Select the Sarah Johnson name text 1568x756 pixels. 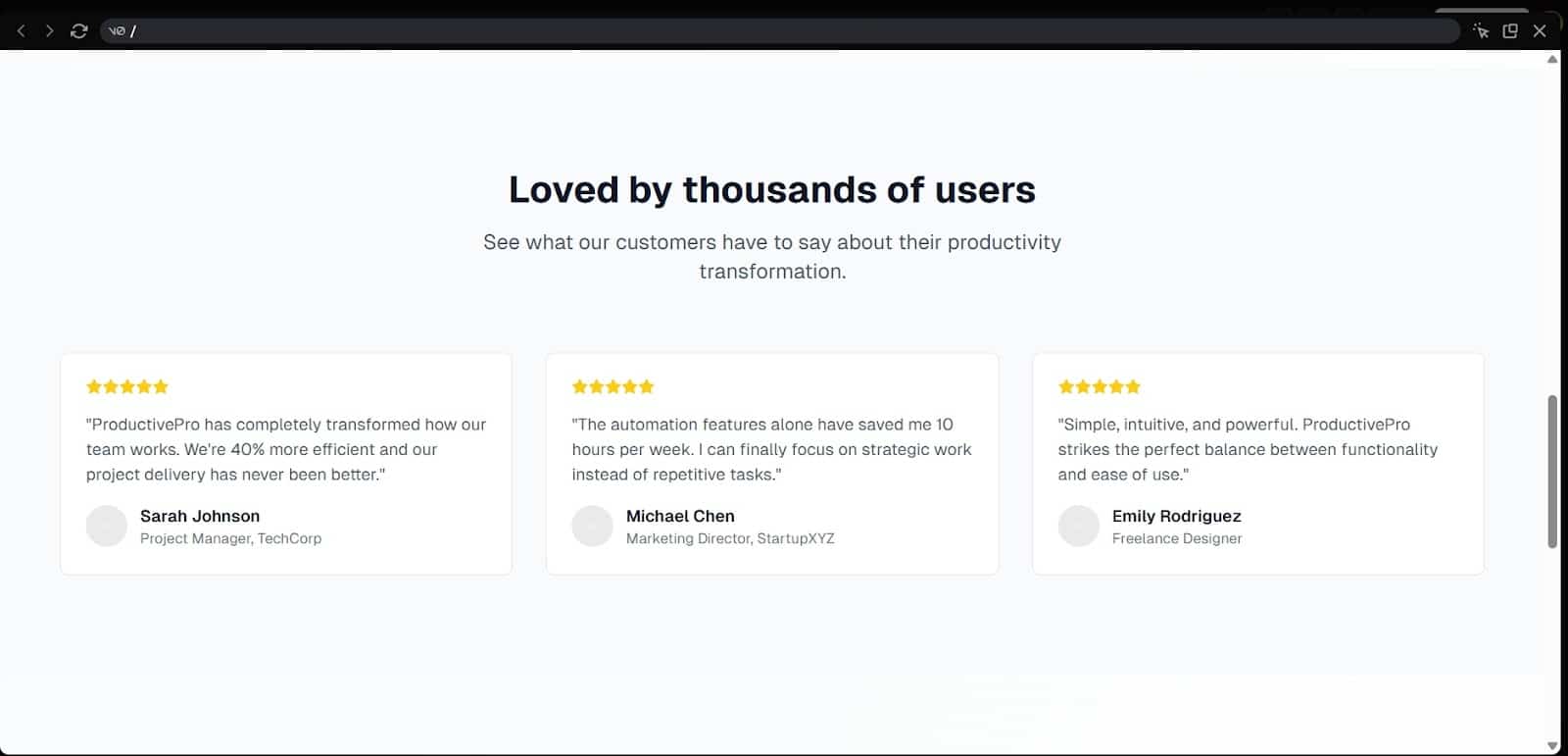200,516
